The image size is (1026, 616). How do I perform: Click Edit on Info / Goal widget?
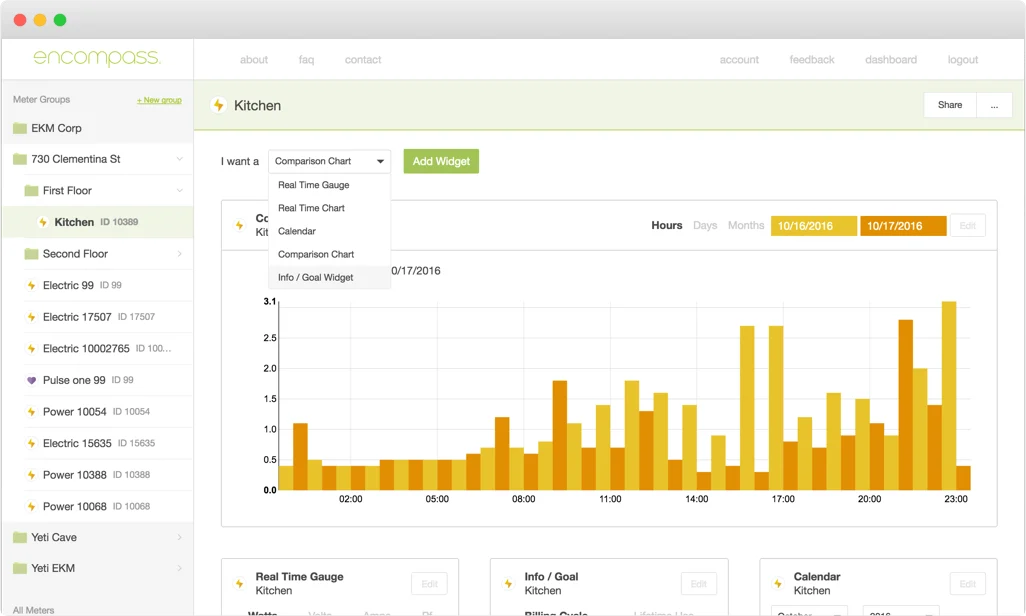pyautogui.click(x=699, y=584)
